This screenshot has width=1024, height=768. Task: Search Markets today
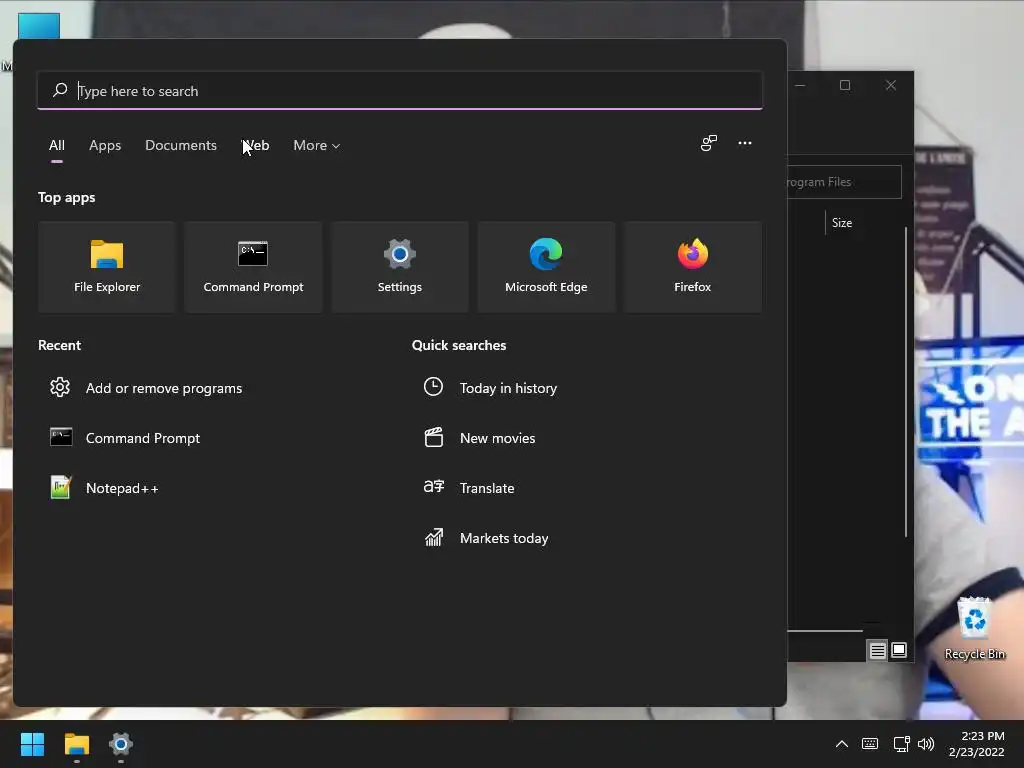tap(504, 538)
